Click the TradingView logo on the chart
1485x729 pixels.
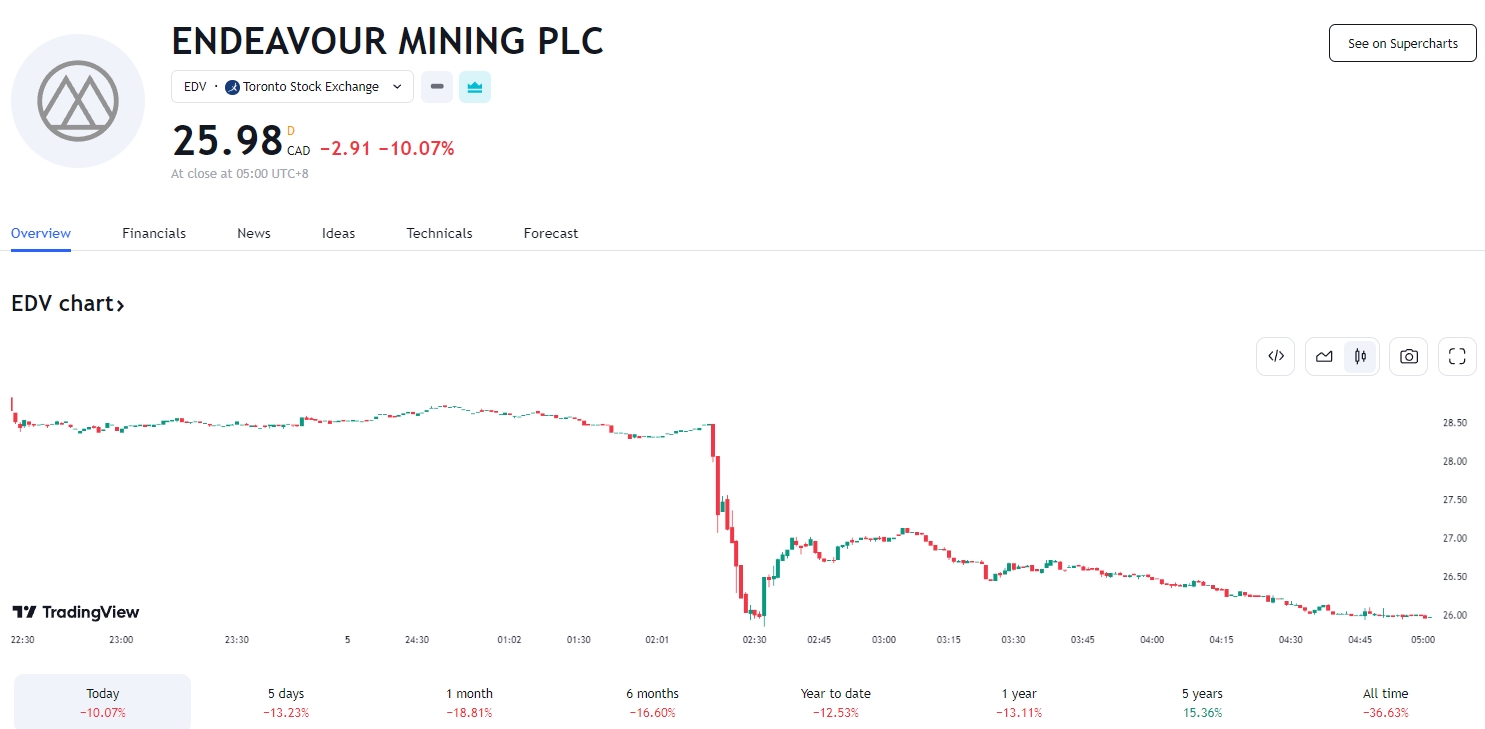[x=75, y=612]
